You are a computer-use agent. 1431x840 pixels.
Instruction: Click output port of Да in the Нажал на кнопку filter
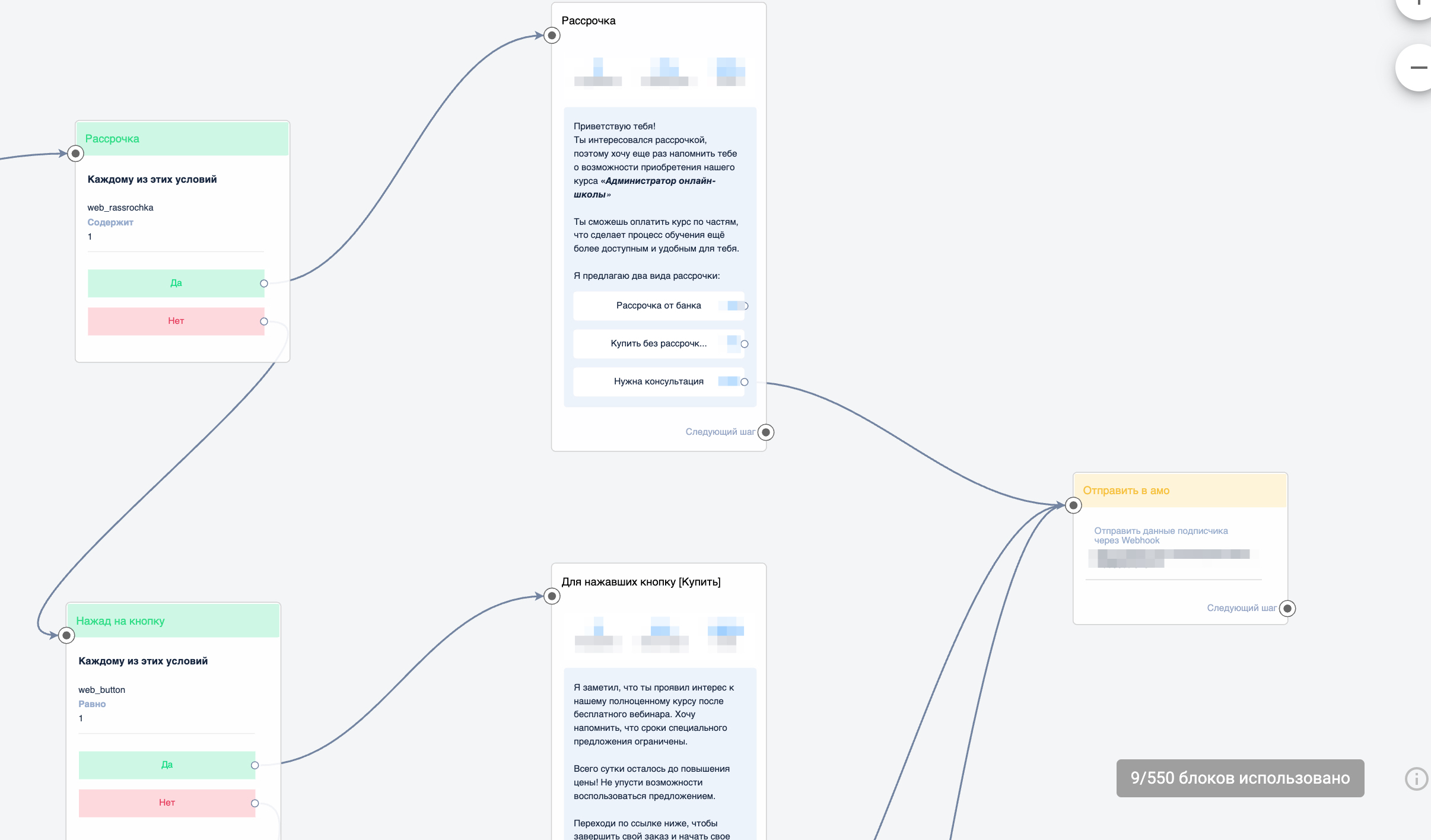coord(255,765)
